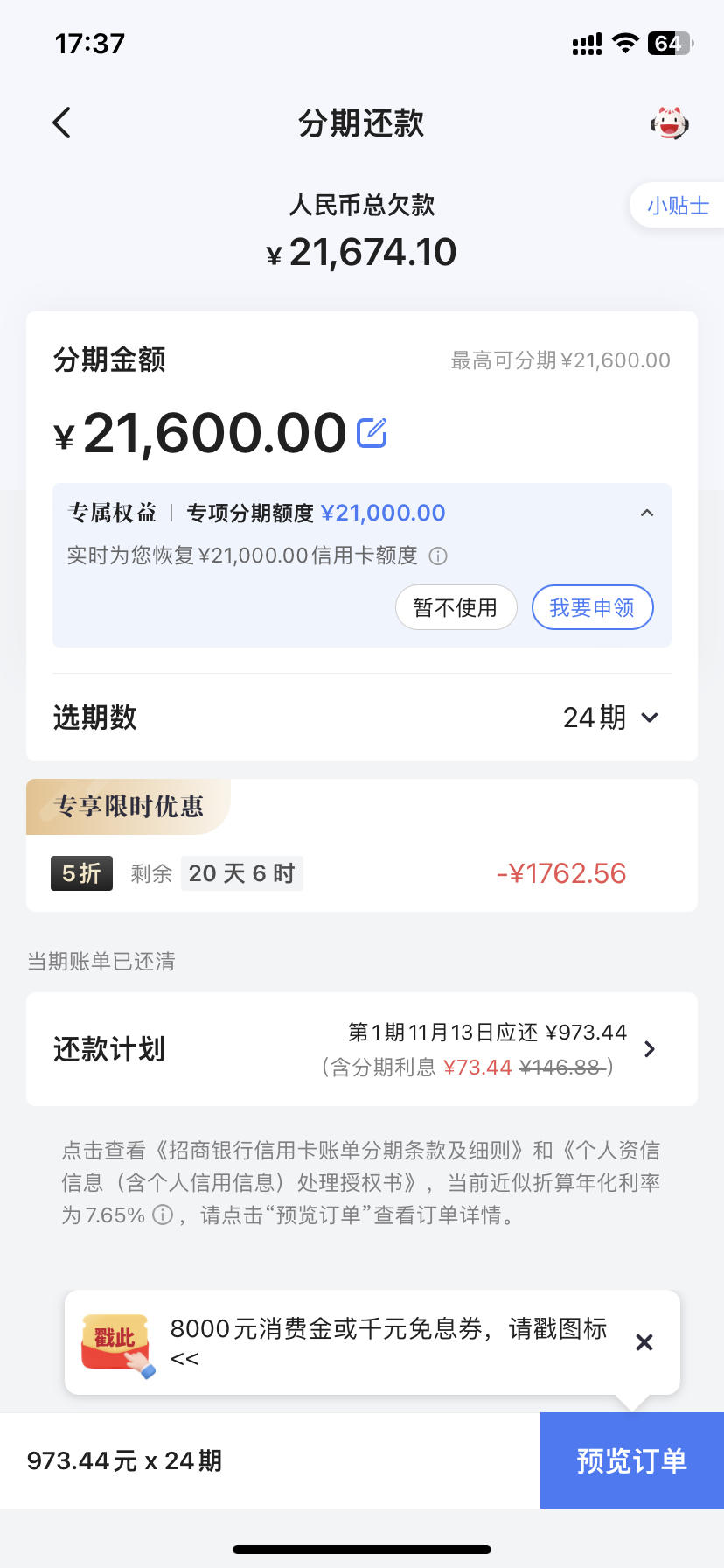
Task: Tap 预览订单 to preview the order
Action: 631,1460
